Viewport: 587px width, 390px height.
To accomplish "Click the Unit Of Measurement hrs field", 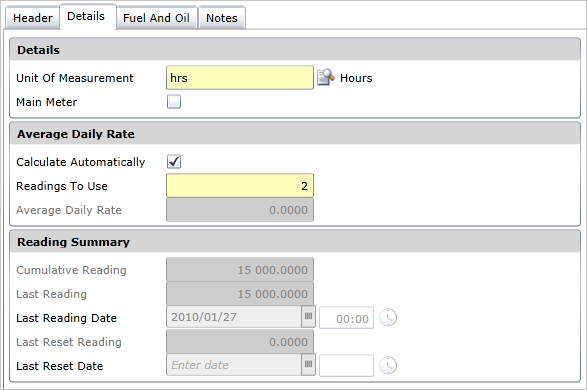I will click(240, 78).
